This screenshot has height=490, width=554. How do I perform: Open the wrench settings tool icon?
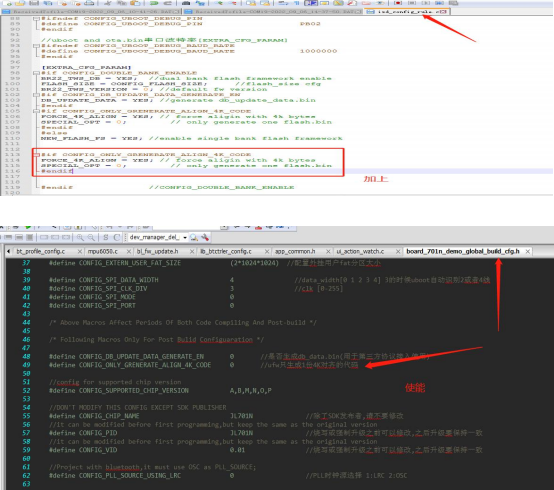coord(205,237)
